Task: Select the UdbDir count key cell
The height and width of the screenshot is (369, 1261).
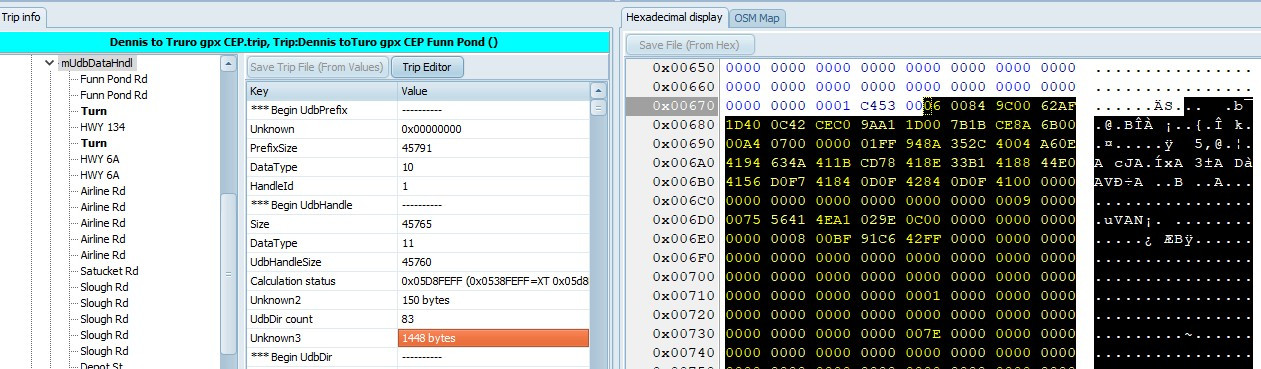Action: pos(321,319)
